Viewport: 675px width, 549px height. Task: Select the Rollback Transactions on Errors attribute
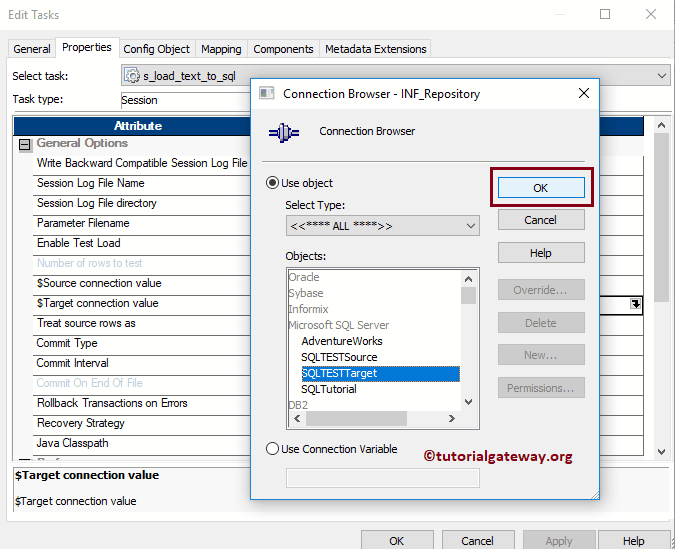[112, 403]
